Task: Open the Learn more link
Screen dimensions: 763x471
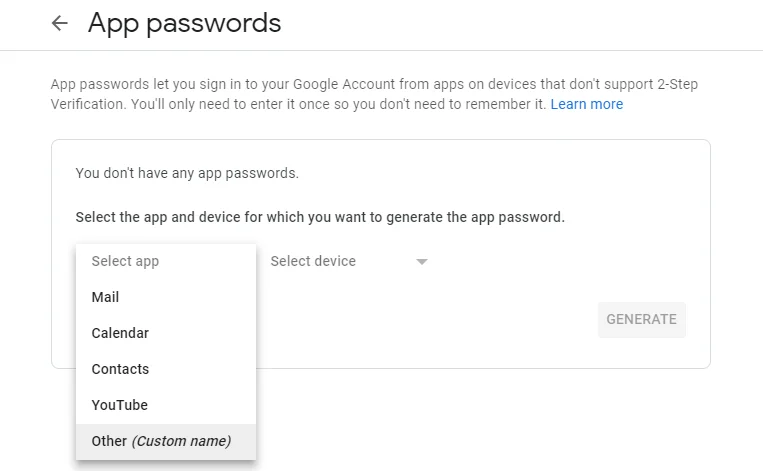Action: [586, 104]
